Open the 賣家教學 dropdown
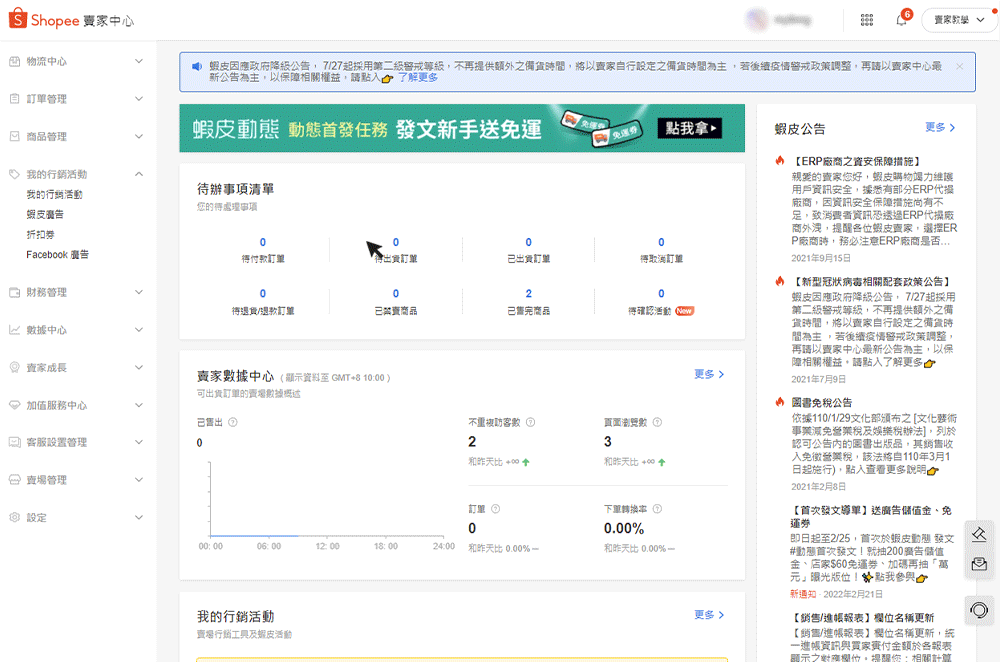The width and height of the screenshot is (1000, 662). [x=959, y=20]
